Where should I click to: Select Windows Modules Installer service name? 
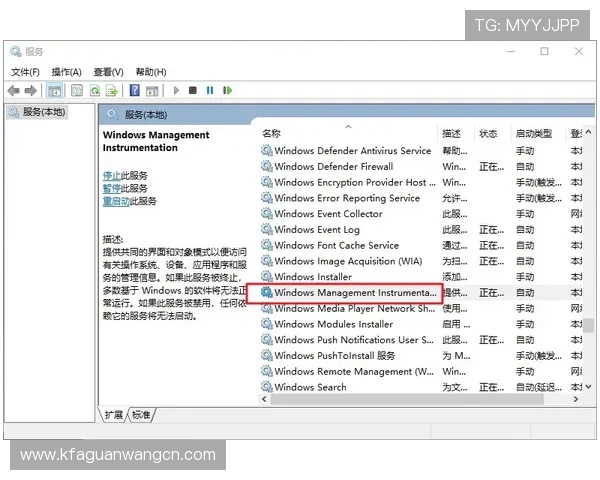pos(334,324)
